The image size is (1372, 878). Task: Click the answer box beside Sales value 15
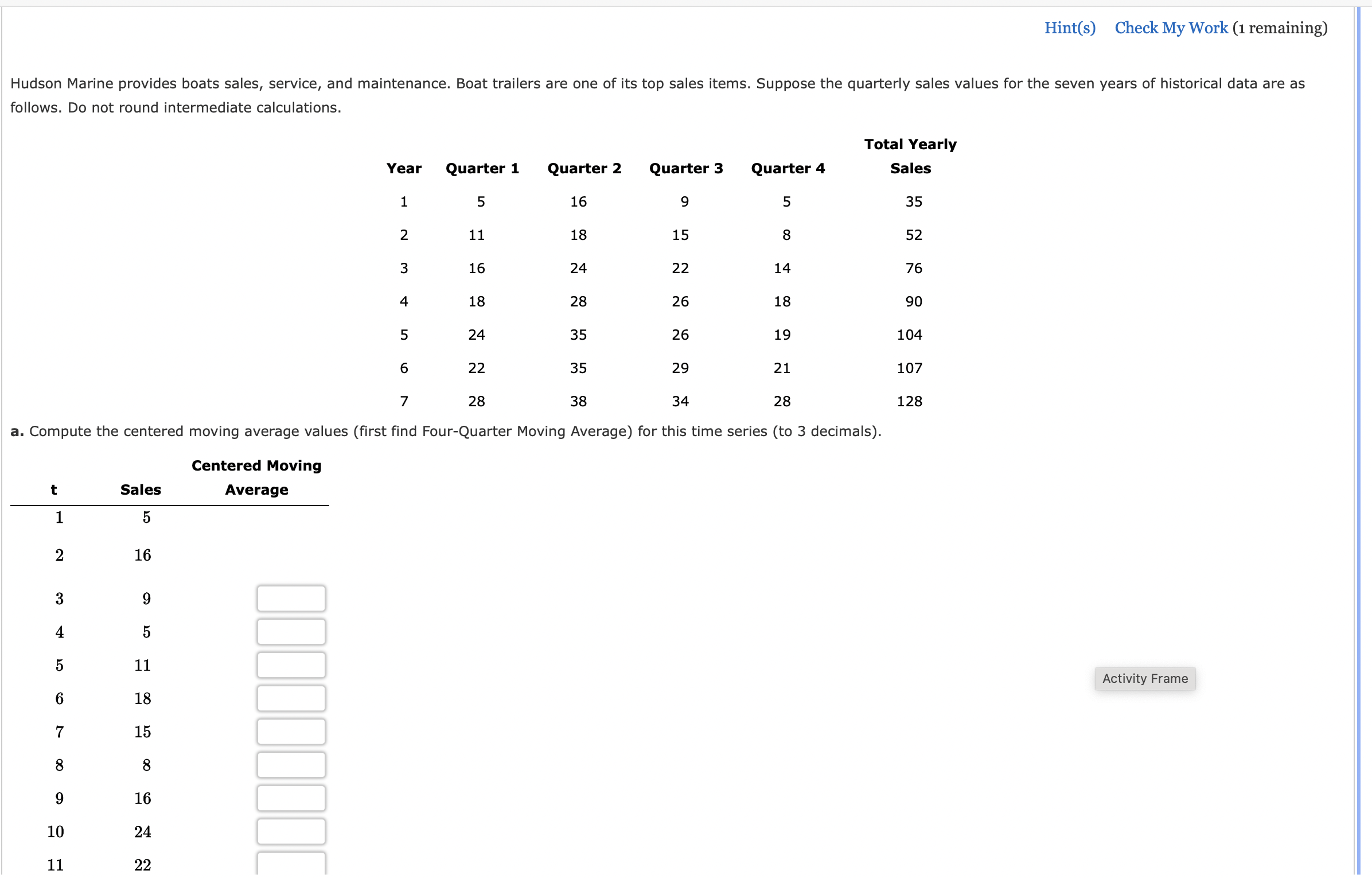(x=291, y=731)
